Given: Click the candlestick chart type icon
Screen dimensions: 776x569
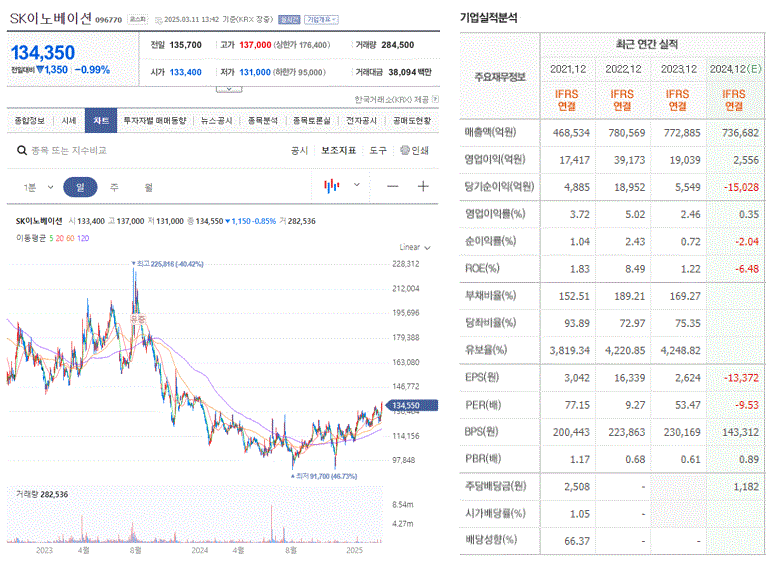Looking at the screenshot, I should (332, 186).
